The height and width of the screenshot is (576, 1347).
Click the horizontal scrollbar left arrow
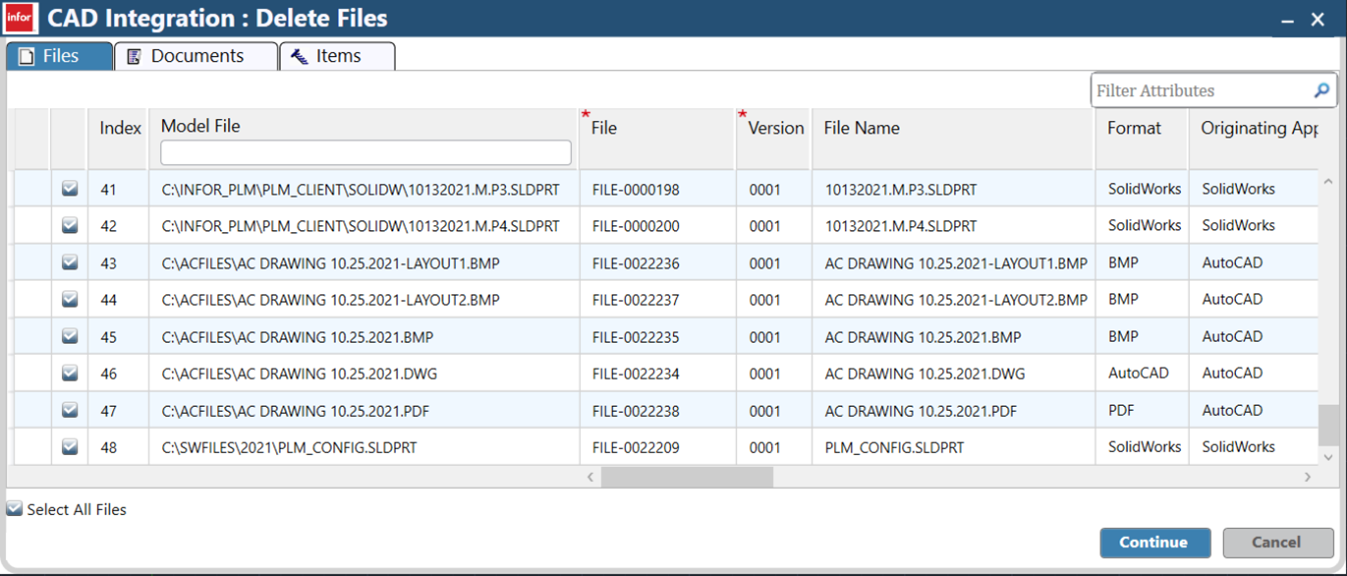click(x=591, y=477)
